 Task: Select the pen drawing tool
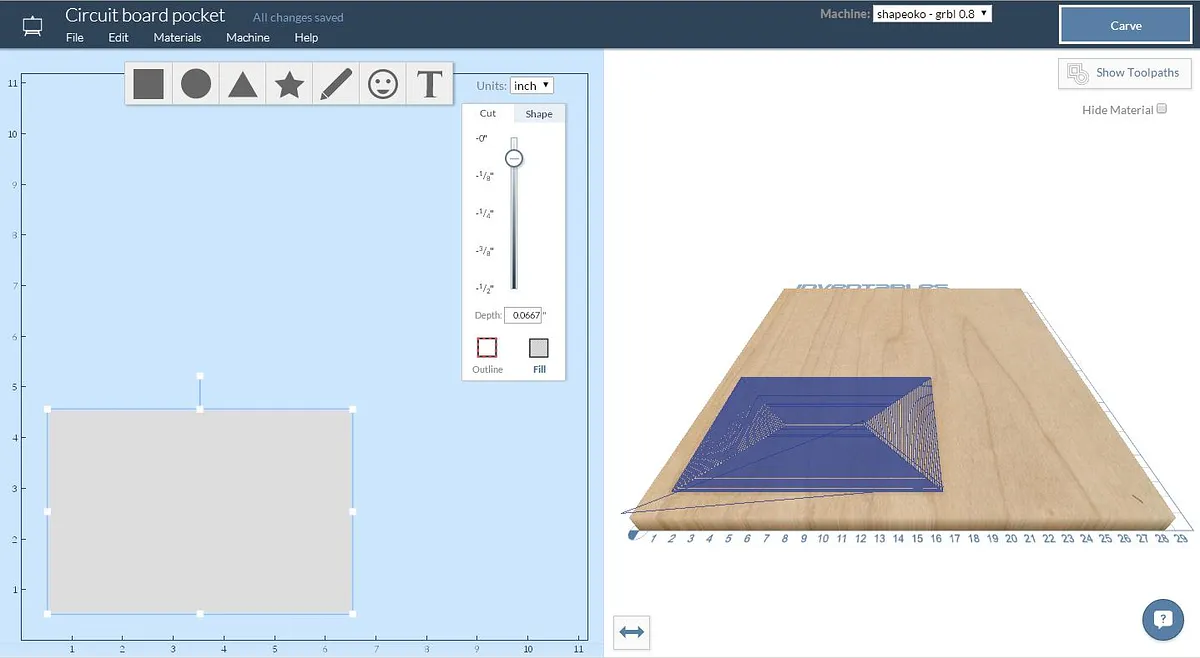(x=335, y=84)
